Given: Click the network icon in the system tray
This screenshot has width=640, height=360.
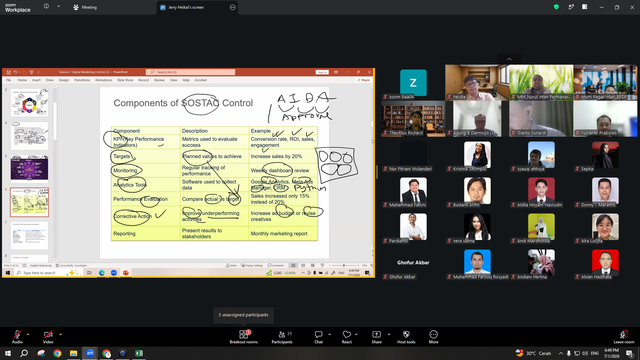Looking at the screenshot, I should click(x=577, y=353).
